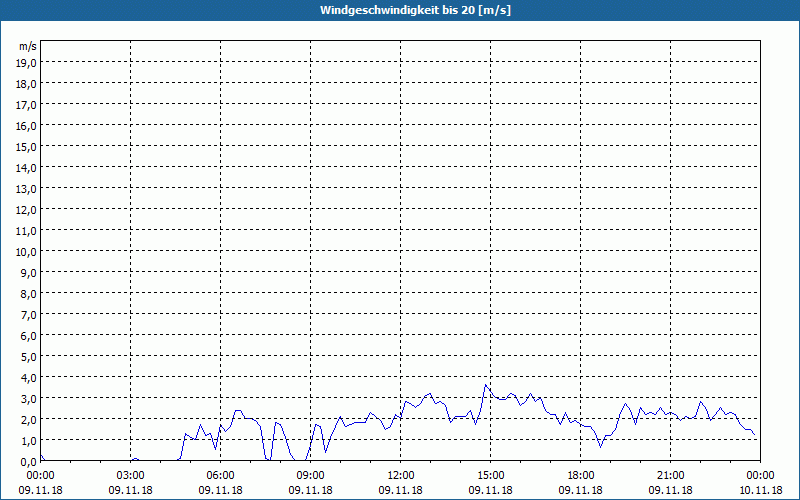Click the chart title Windgeschwindigkeit bis 20 [m/s]
This screenshot has height=500, width=800.
point(415,10)
